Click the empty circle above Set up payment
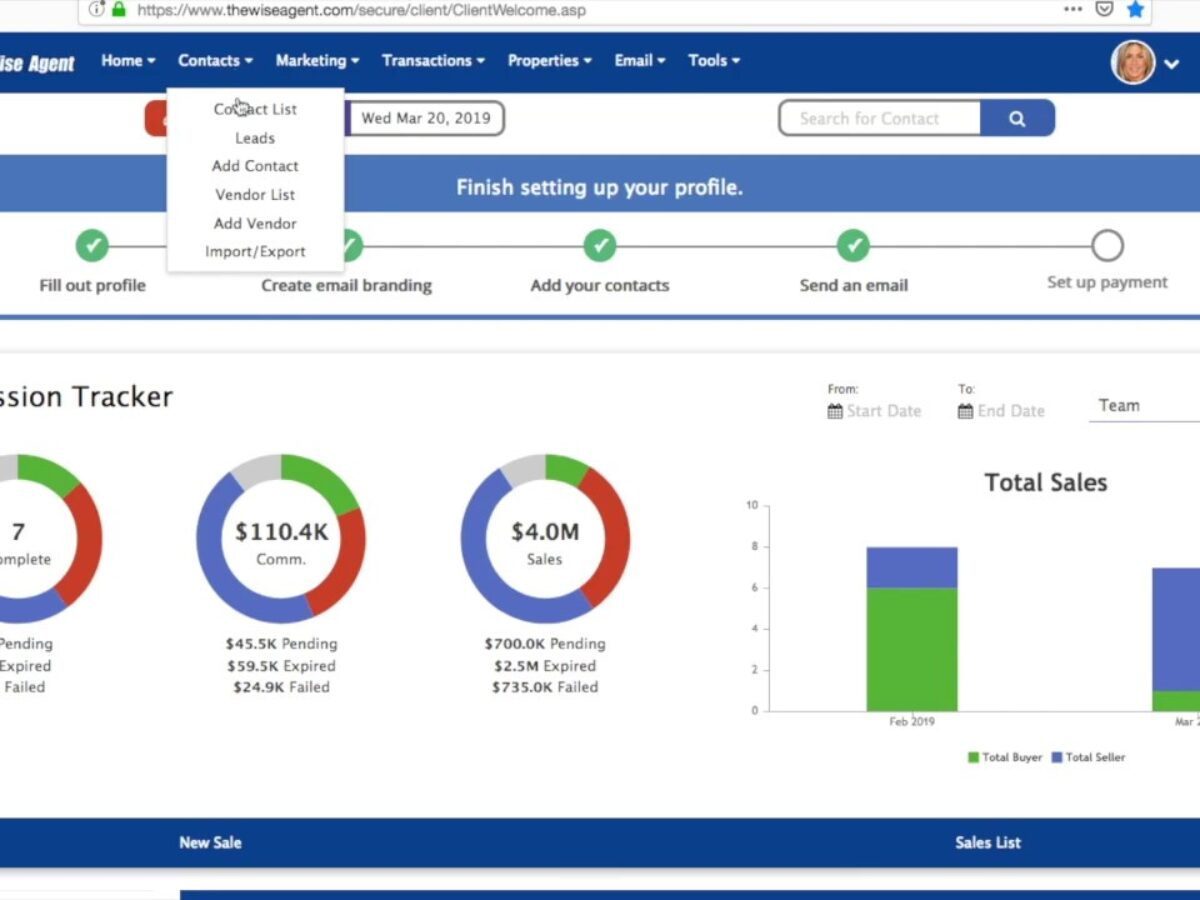Viewport: 1200px width, 900px height. click(1107, 245)
